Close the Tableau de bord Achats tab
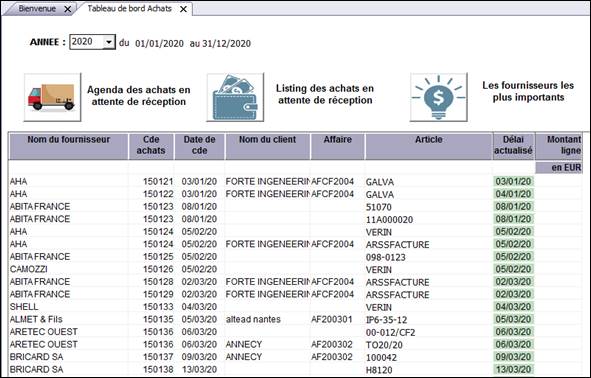The width and height of the screenshot is (591, 378). click(x=183, y=9)
